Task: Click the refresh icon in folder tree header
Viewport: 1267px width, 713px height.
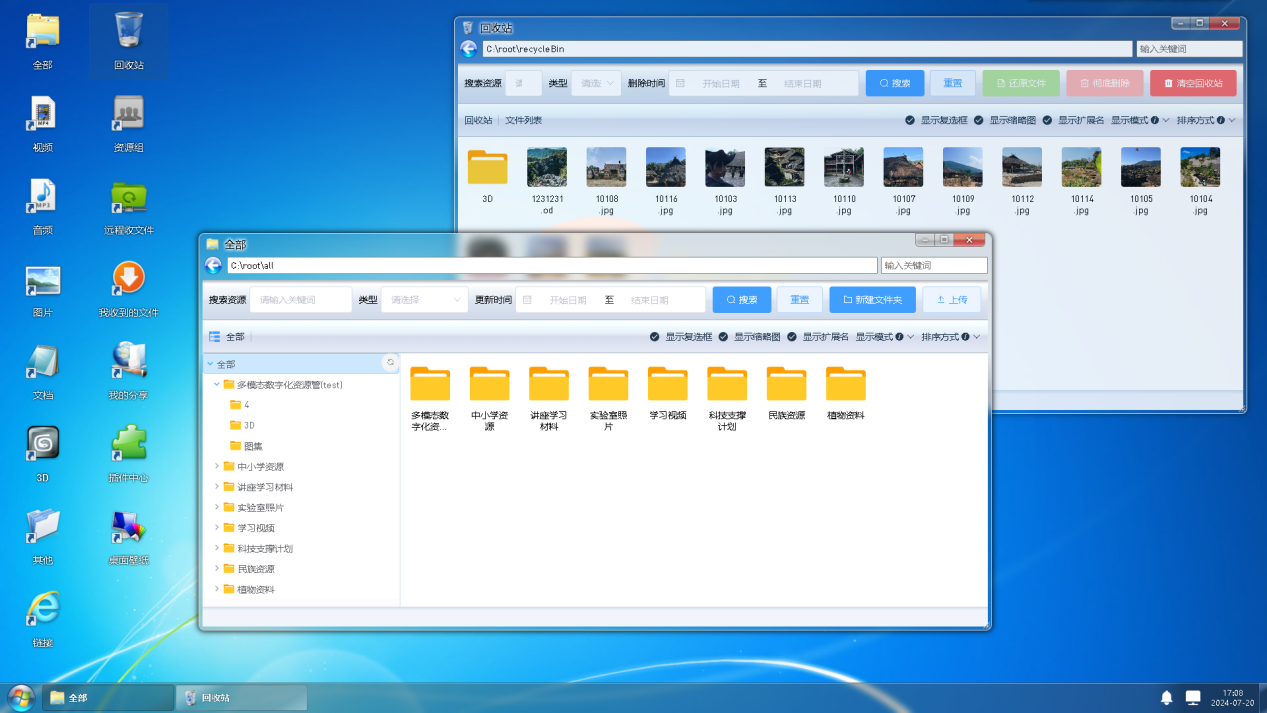Action: (x=390, y=363)
